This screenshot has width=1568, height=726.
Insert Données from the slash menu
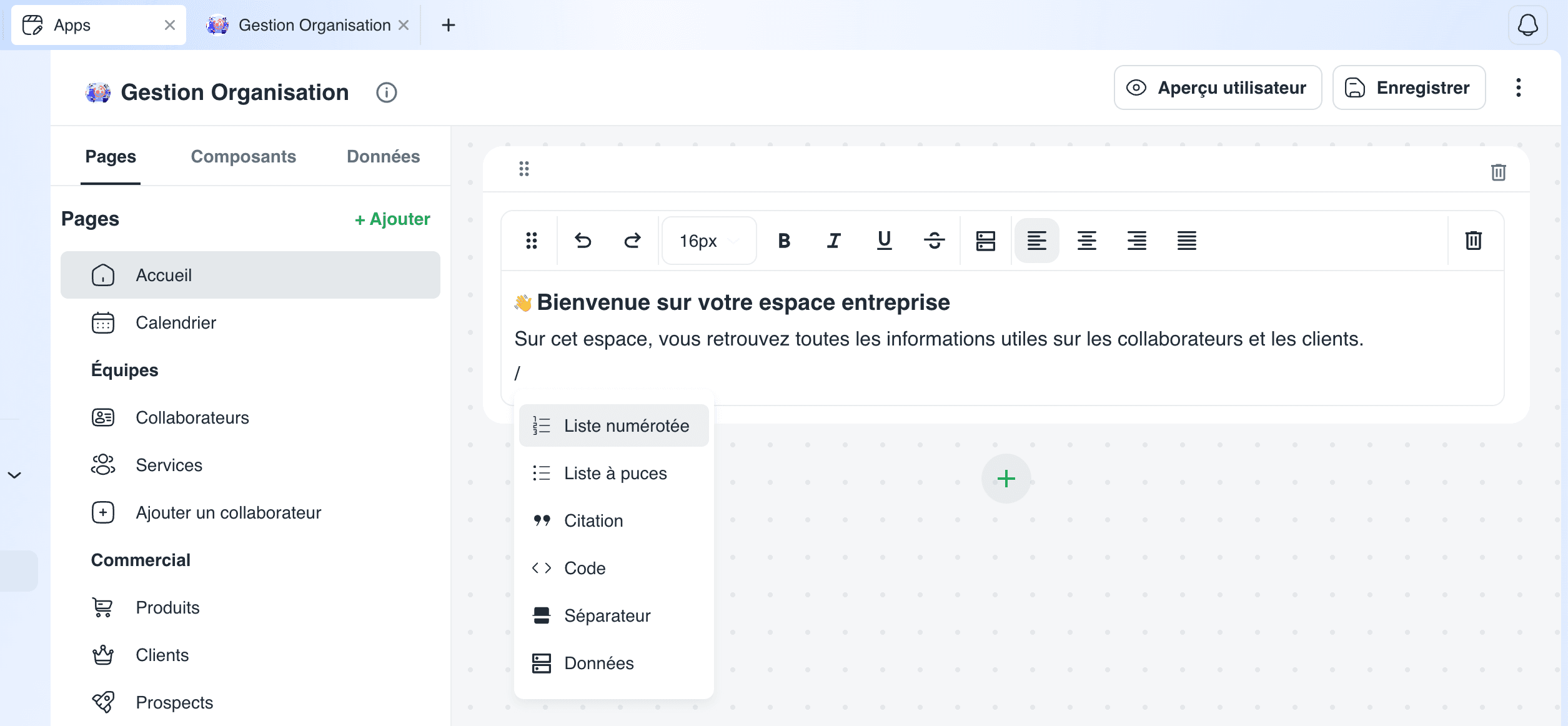click(613, 663)
